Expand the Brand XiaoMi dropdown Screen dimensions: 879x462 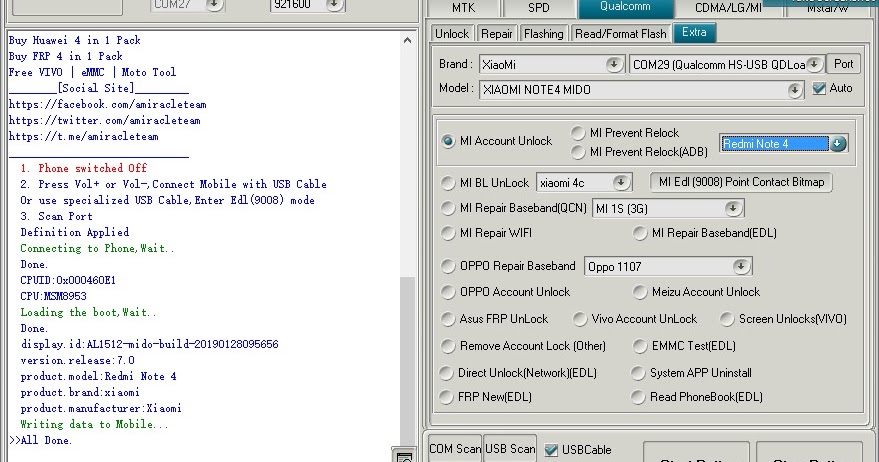(614, 64)
